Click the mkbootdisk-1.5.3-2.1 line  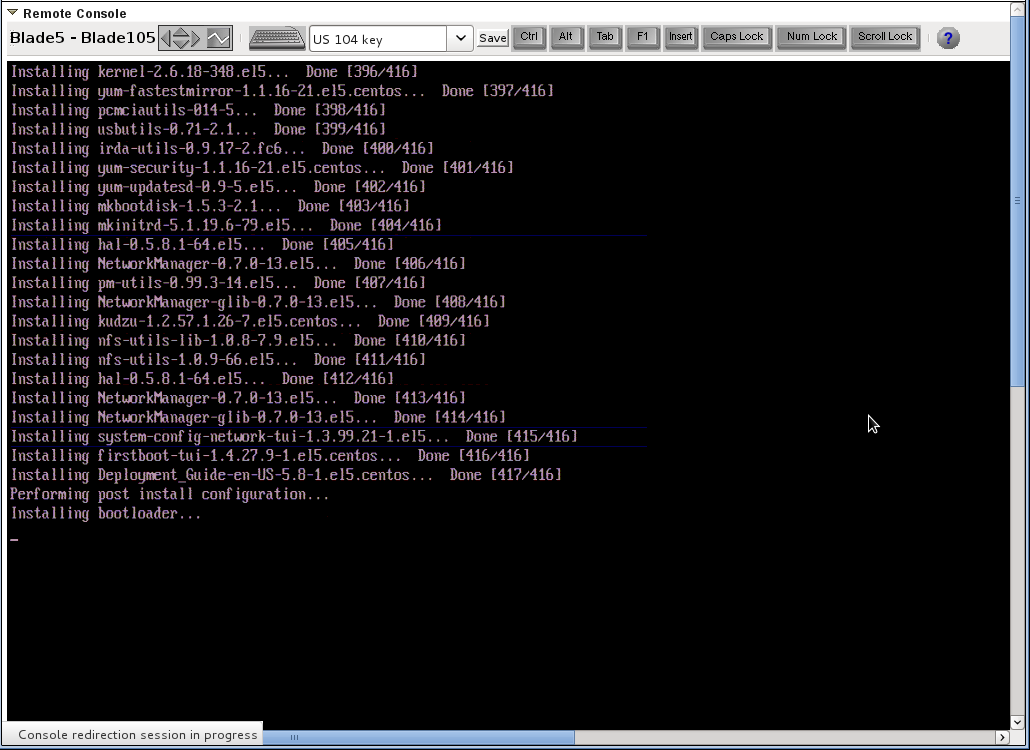(210, 206)
